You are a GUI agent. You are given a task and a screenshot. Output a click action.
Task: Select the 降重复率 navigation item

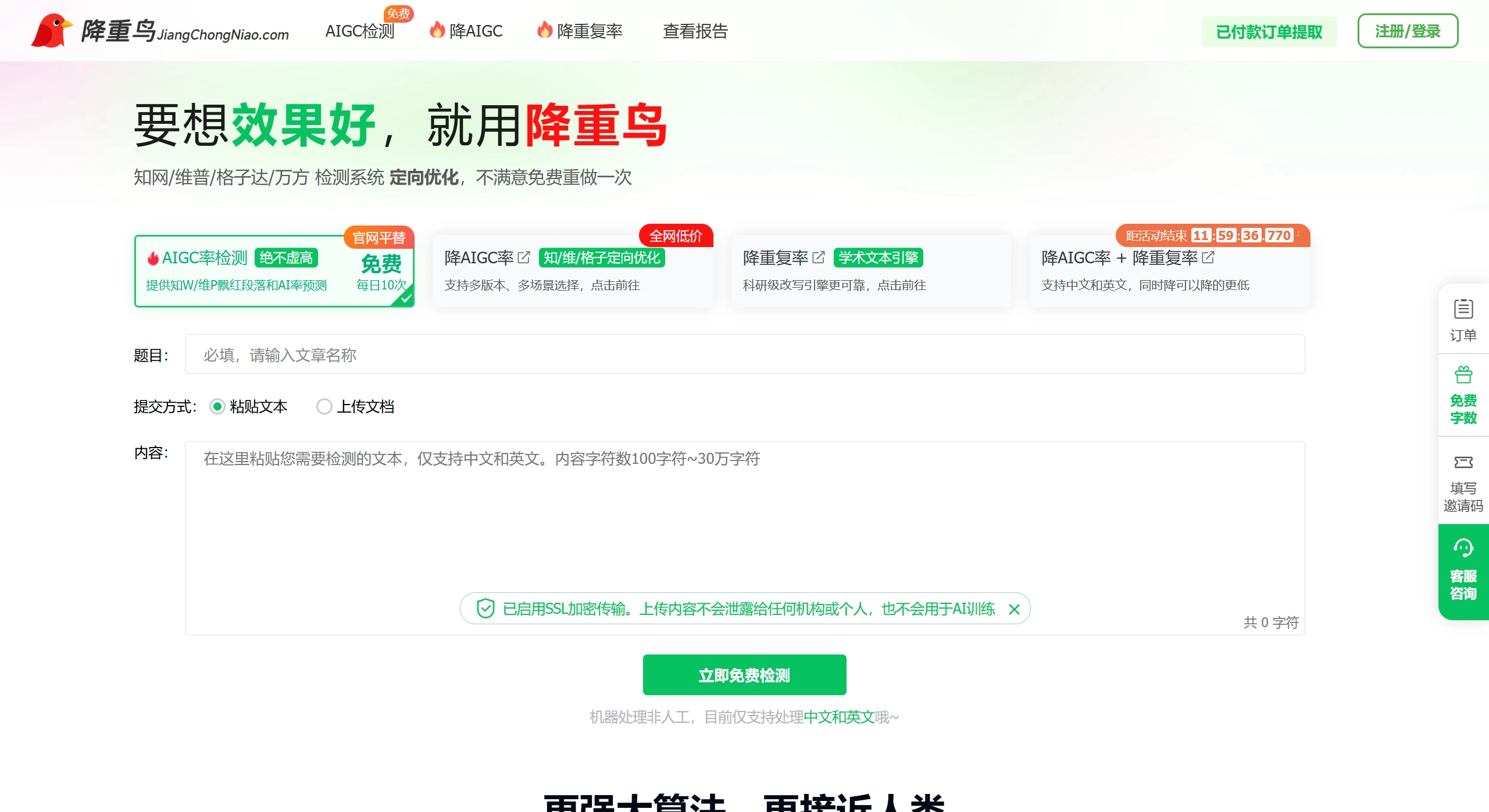coord(590,31)
